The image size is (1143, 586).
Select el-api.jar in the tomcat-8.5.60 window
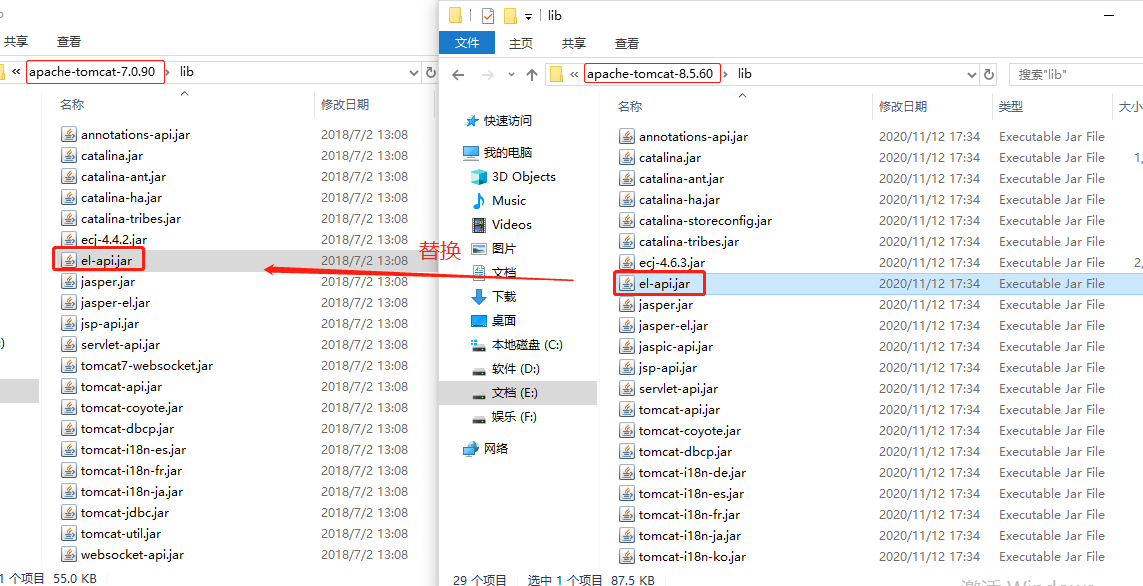[x=663, y=284]
